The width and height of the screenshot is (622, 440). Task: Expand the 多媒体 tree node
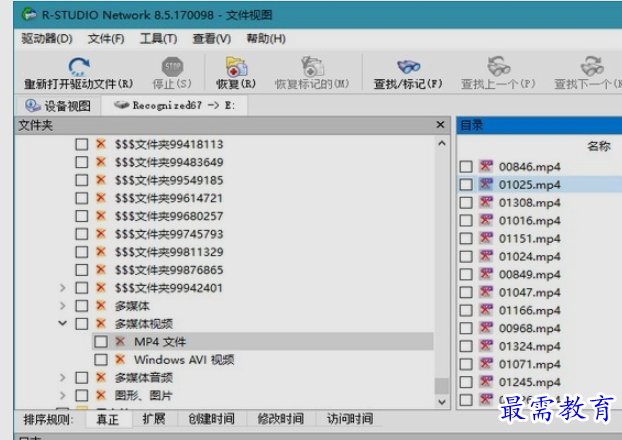tap(63, 306)
